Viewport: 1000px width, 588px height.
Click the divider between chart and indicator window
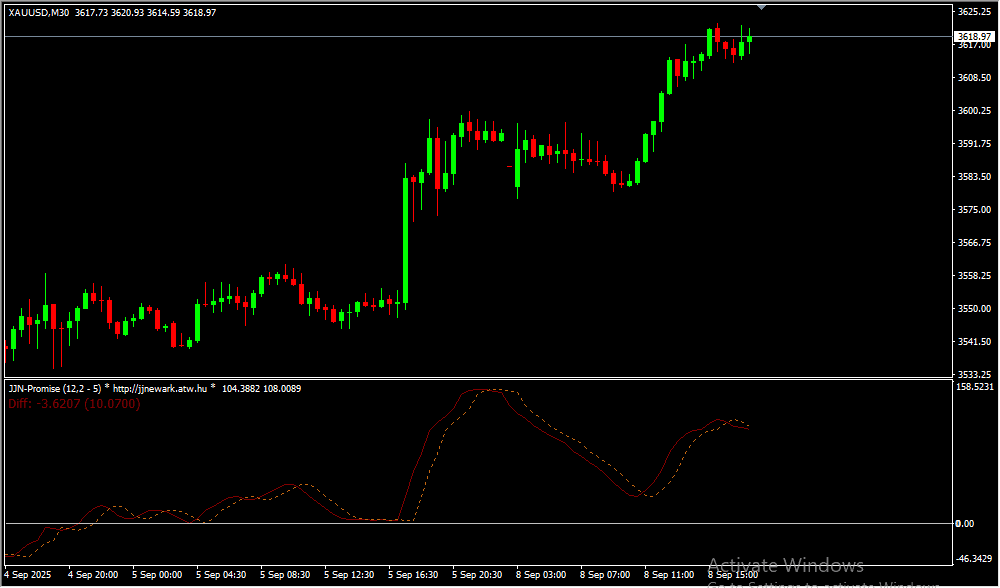click(x=475, y=378)
